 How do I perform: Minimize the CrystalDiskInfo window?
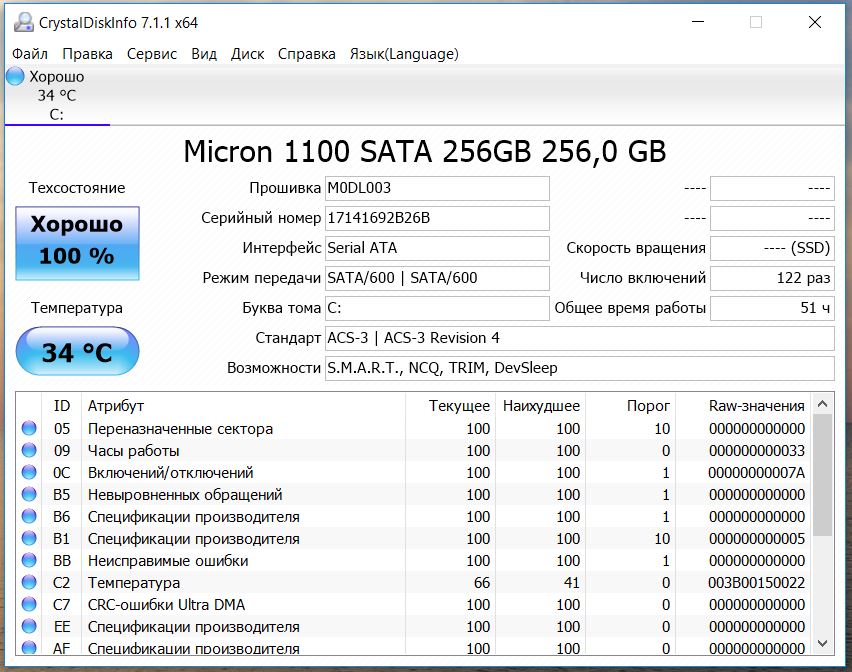(698, 22)
